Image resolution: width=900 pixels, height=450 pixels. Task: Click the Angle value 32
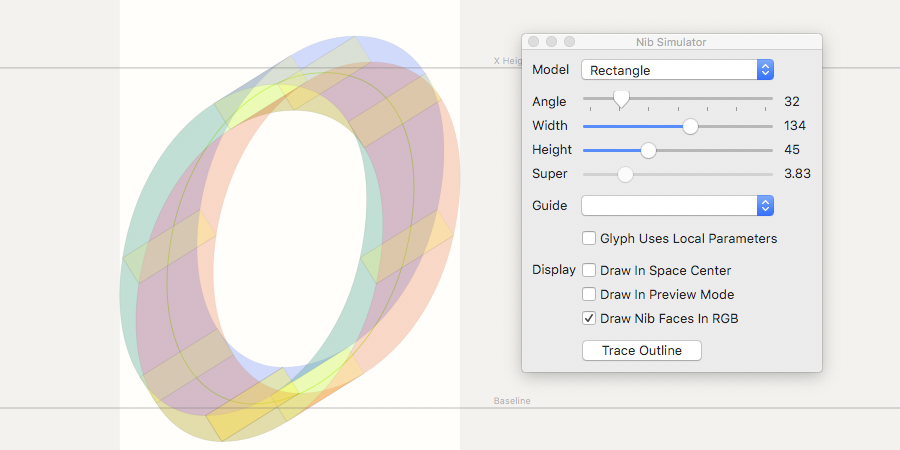[x=792, y=102]
